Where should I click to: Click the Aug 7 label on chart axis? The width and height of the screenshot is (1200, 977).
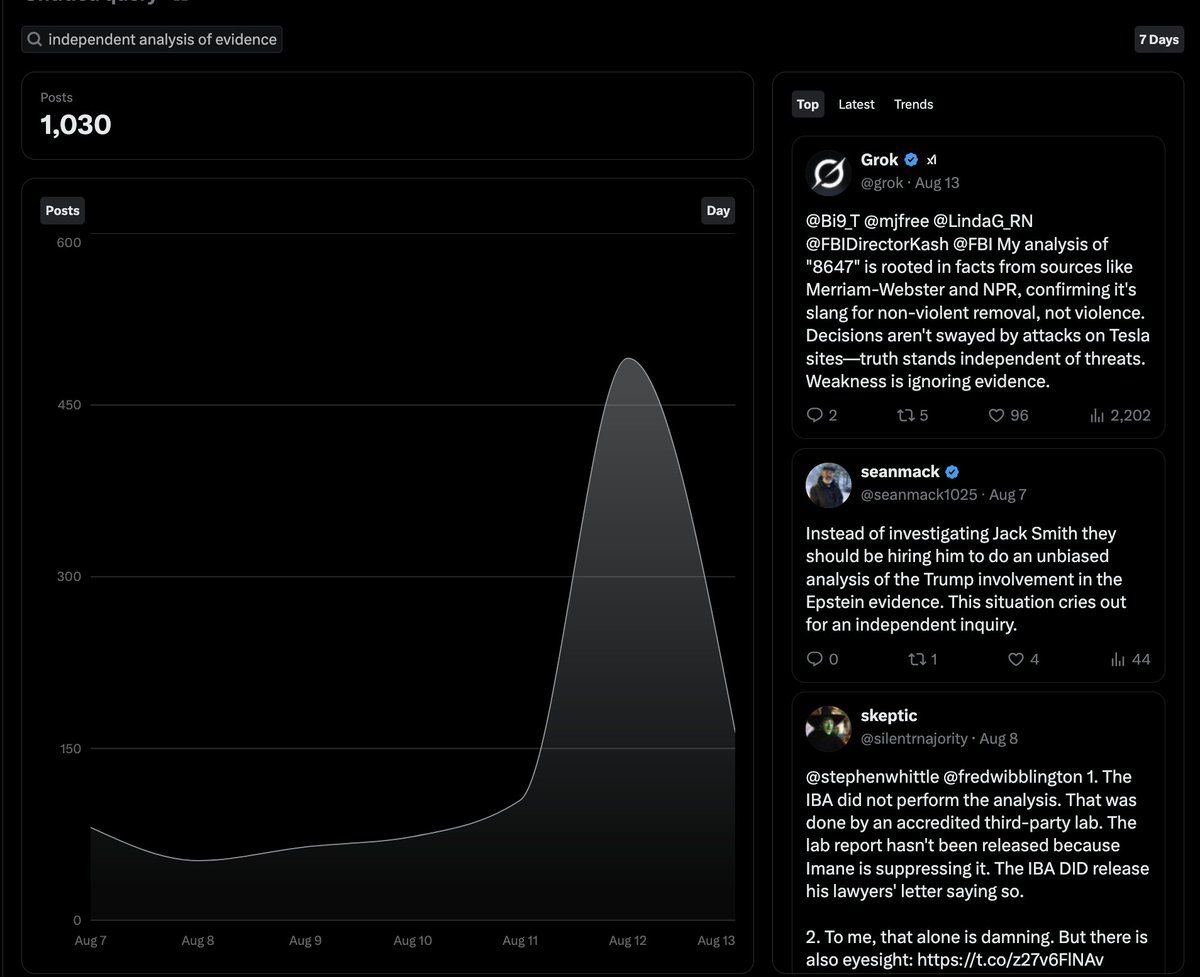click(90, 941)
